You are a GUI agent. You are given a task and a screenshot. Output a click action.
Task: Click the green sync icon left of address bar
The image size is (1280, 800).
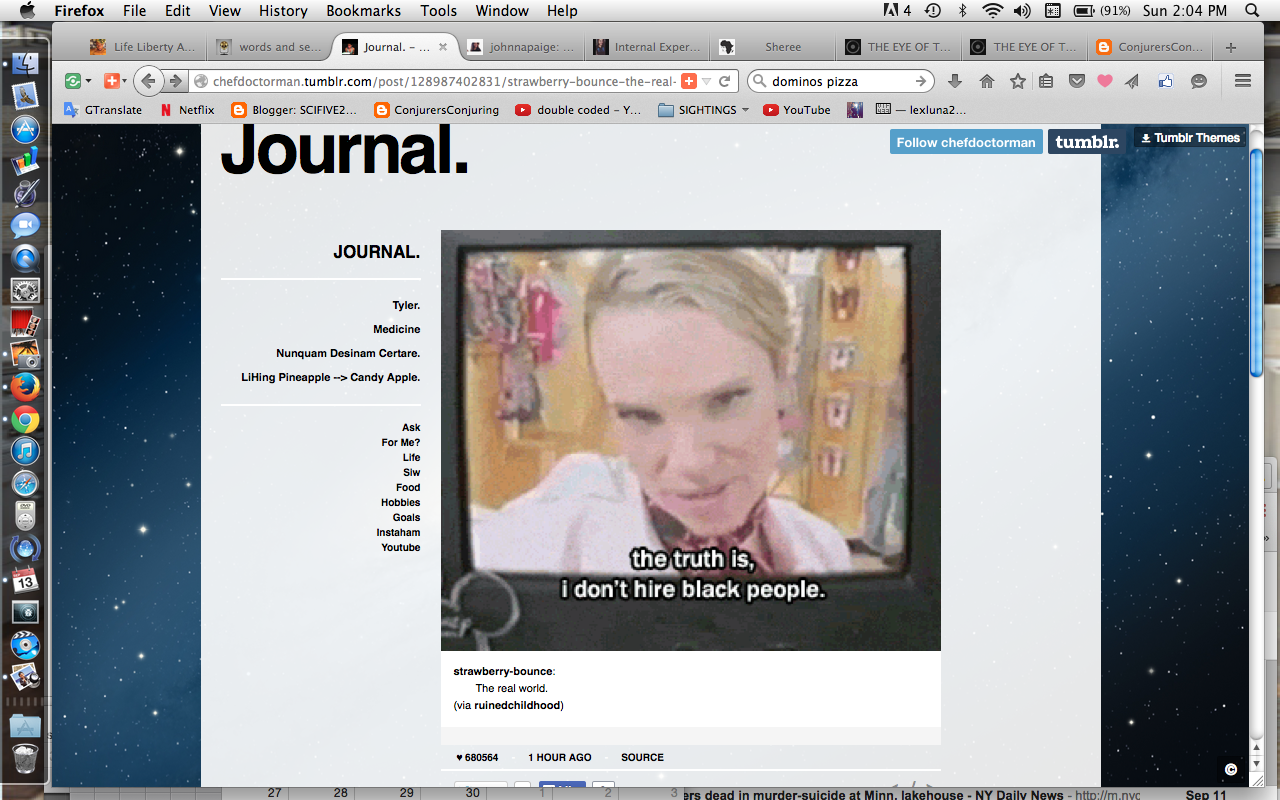pyautogui.click(x=73, y=81)
